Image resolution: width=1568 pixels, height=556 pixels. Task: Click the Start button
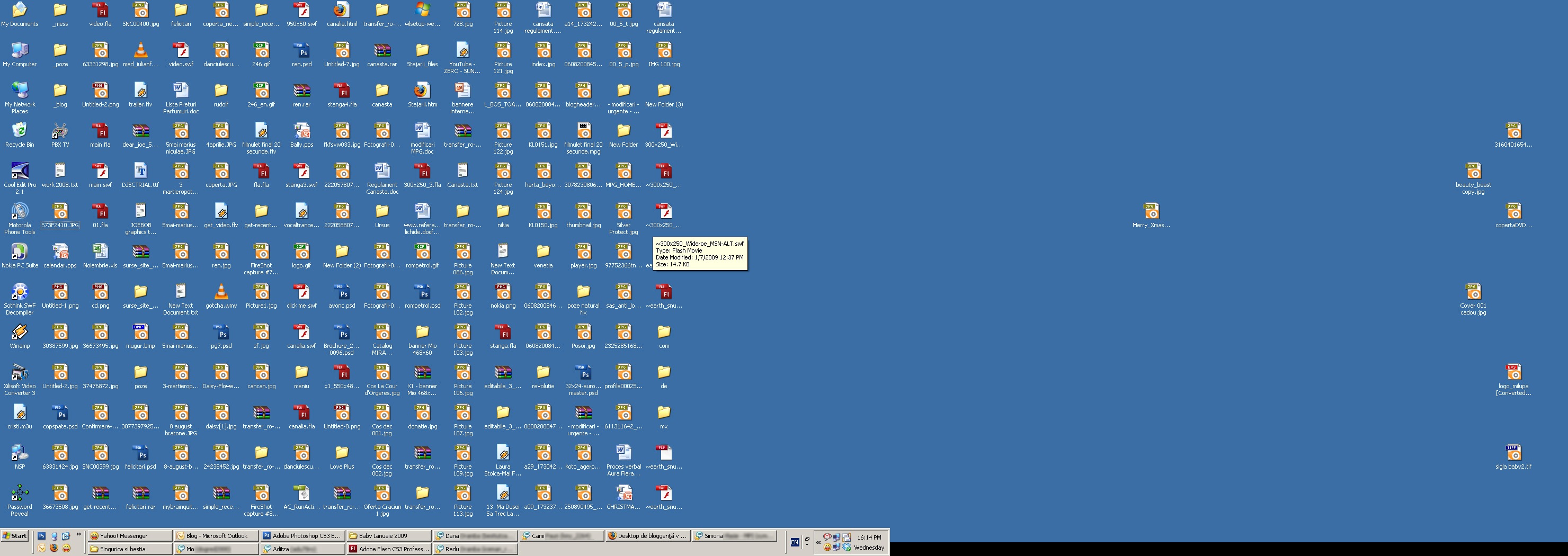(15, 536)
